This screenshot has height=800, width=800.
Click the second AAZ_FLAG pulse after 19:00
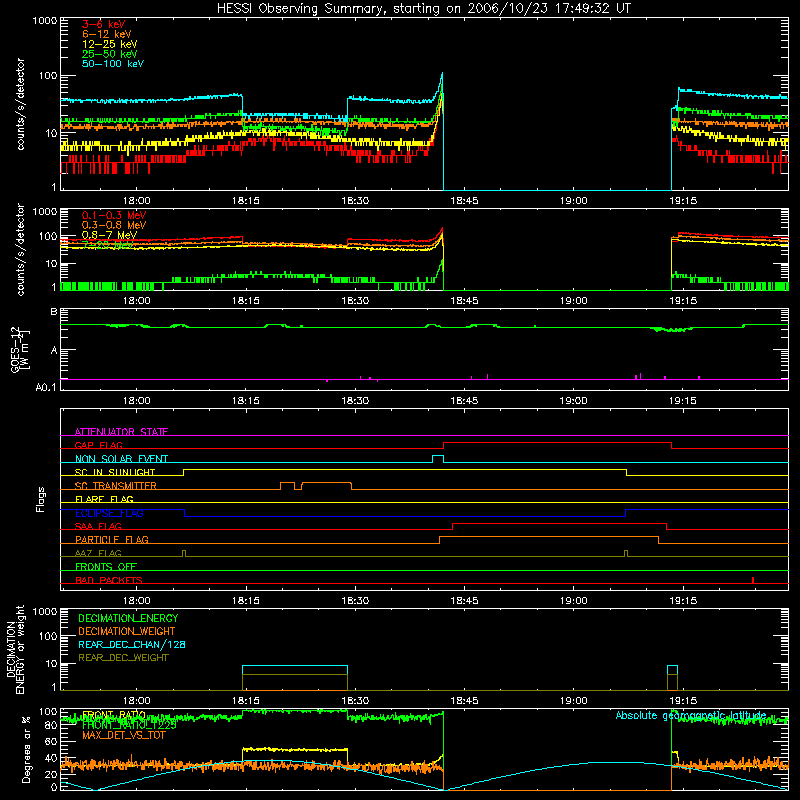coord(626,554)
